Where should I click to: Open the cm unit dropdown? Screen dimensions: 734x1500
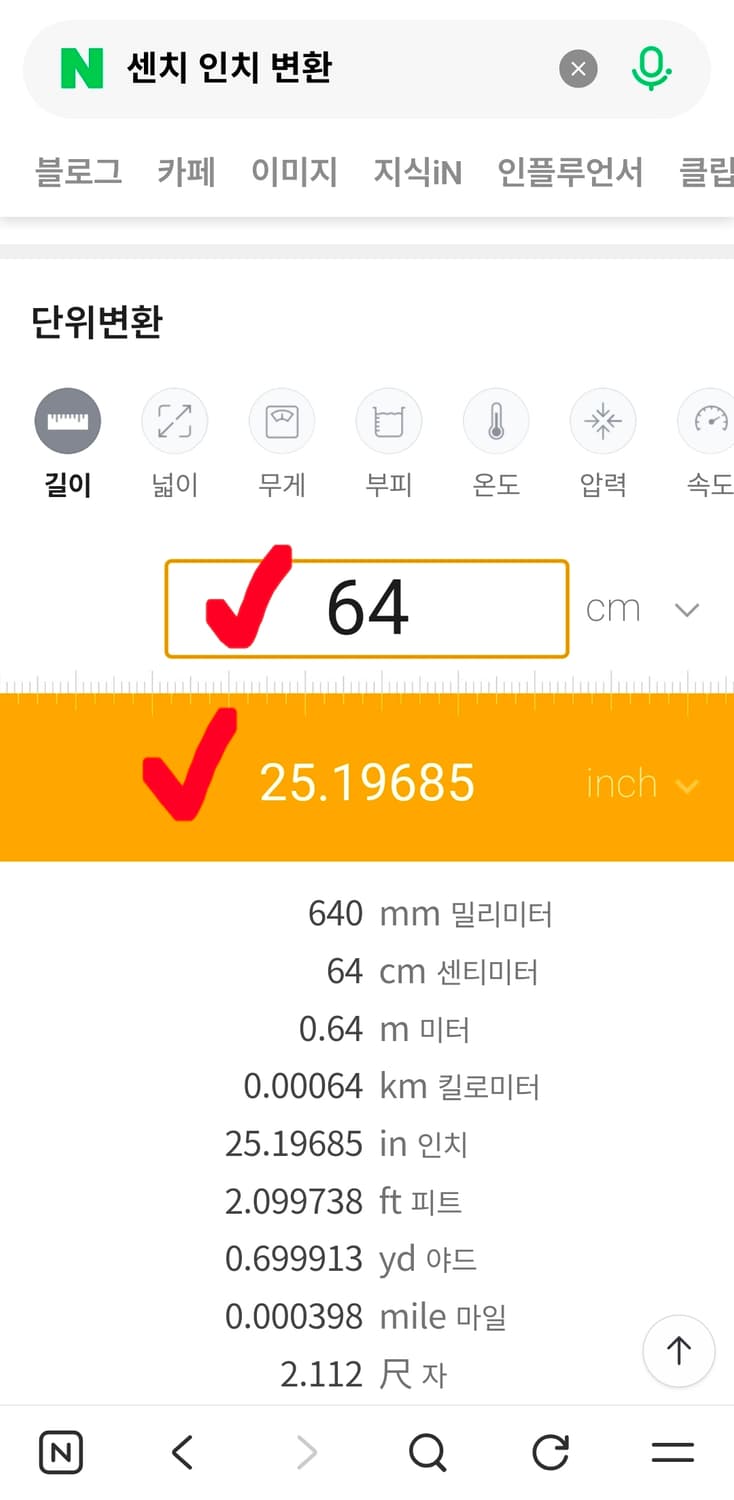click(x=686, y=608)
